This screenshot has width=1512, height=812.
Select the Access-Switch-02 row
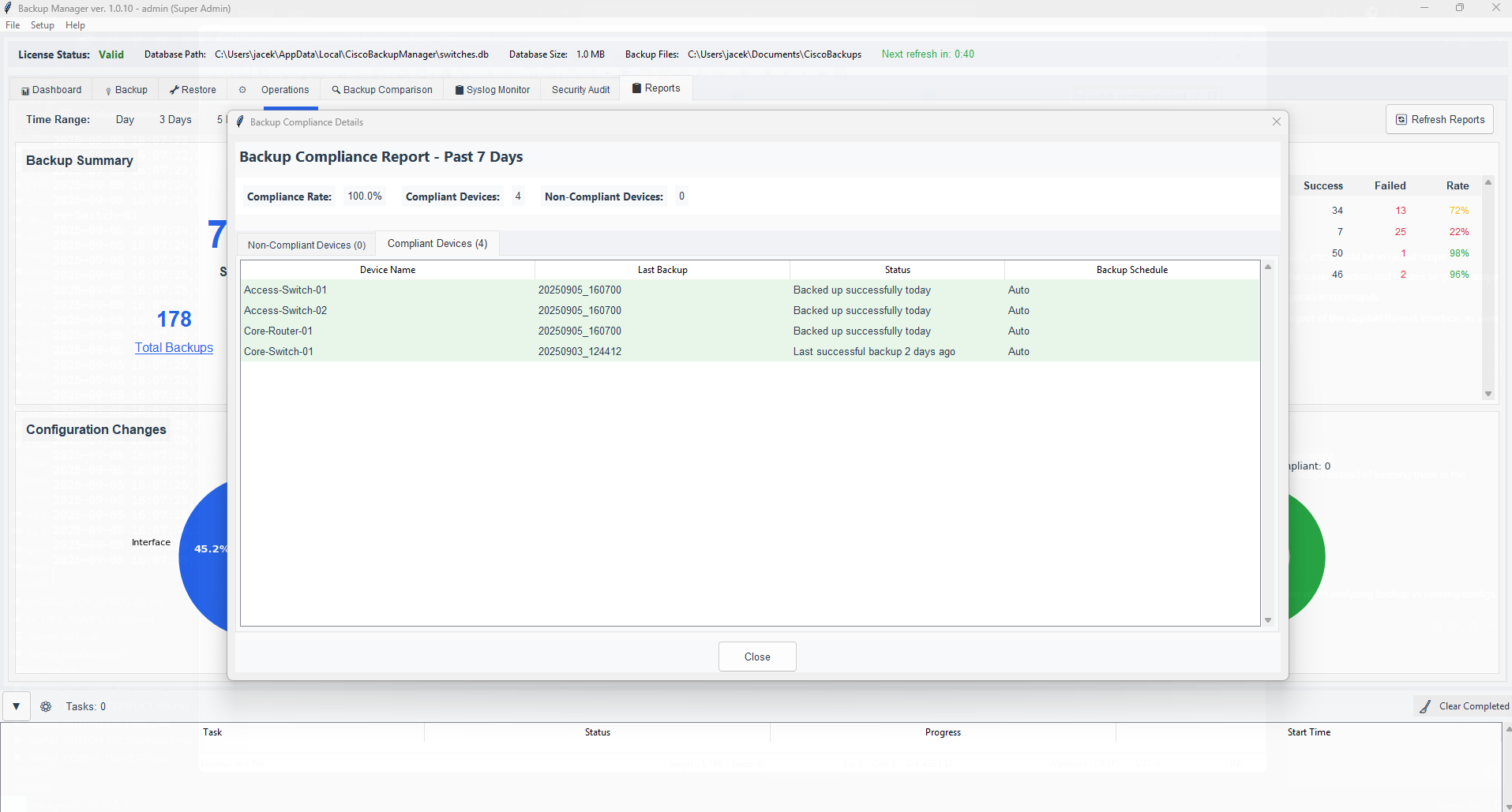(x=750, y=310)
